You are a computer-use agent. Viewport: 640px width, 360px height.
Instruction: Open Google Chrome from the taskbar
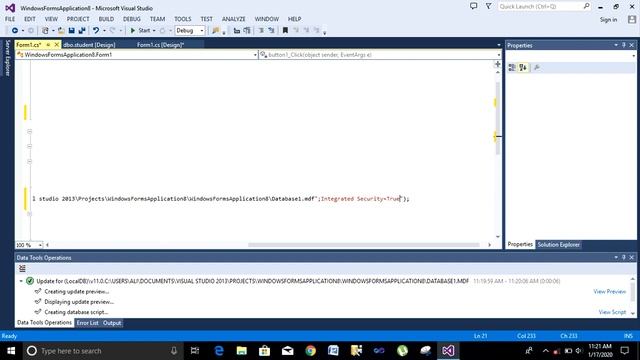311,351
